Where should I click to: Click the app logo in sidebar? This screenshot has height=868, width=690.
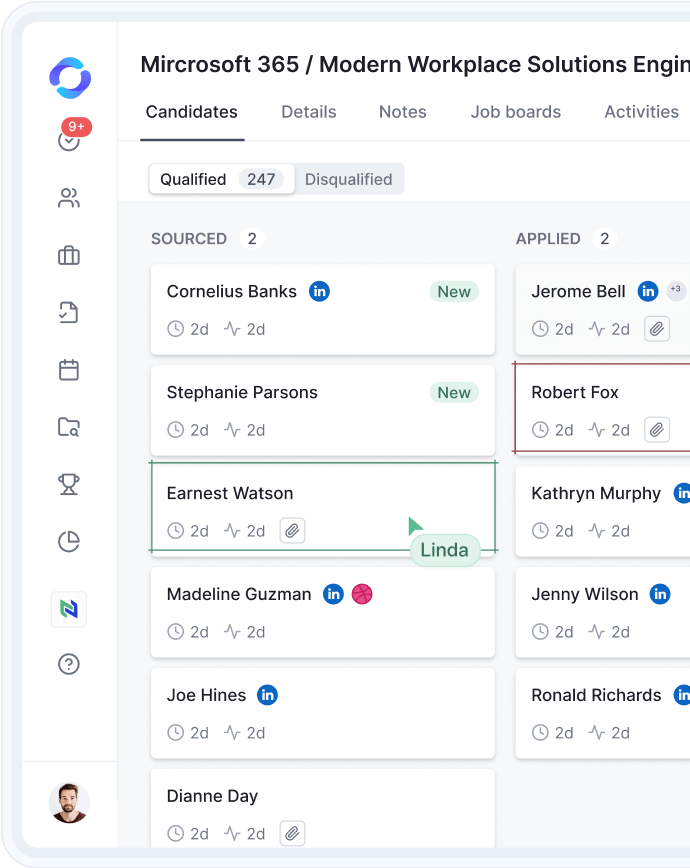pos(70,78)
